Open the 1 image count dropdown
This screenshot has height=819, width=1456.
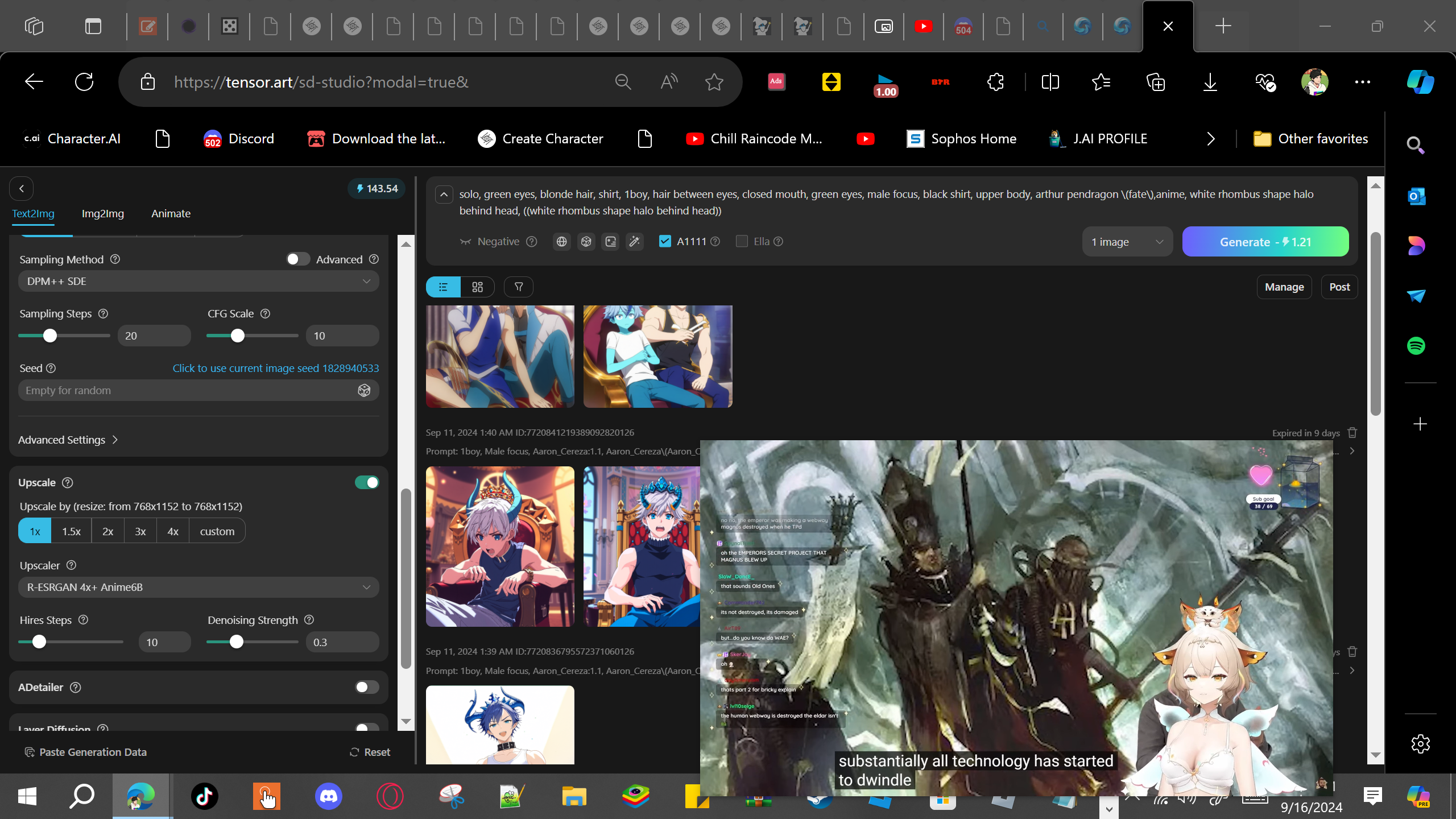tap(1127, 242)
